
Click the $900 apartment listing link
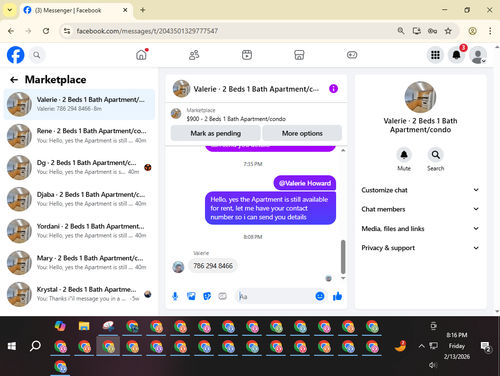coord(236,119)
